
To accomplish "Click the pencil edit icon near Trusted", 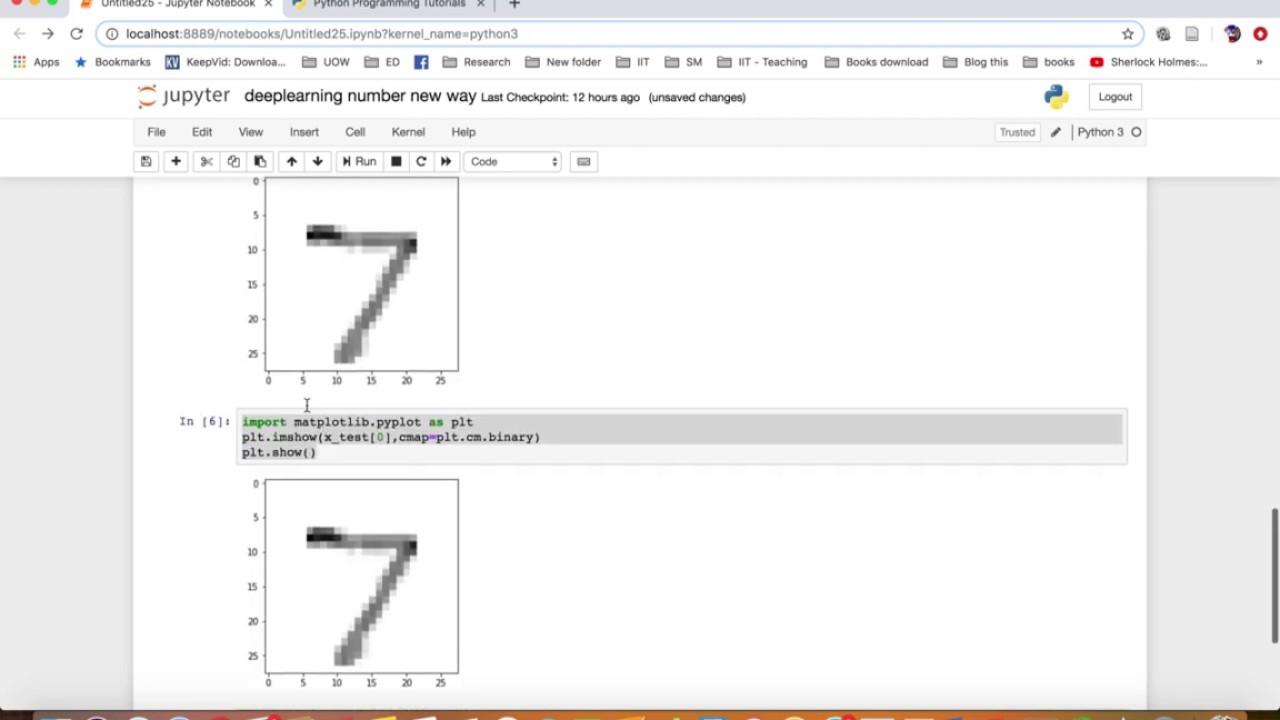I will (1055, 132).
